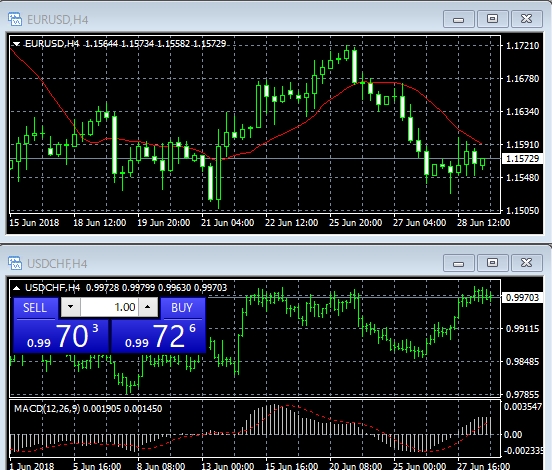Minimize the USDCHF,H4 chart window
Viewport: 552px width, 470px height.
(x=458, y=263)
